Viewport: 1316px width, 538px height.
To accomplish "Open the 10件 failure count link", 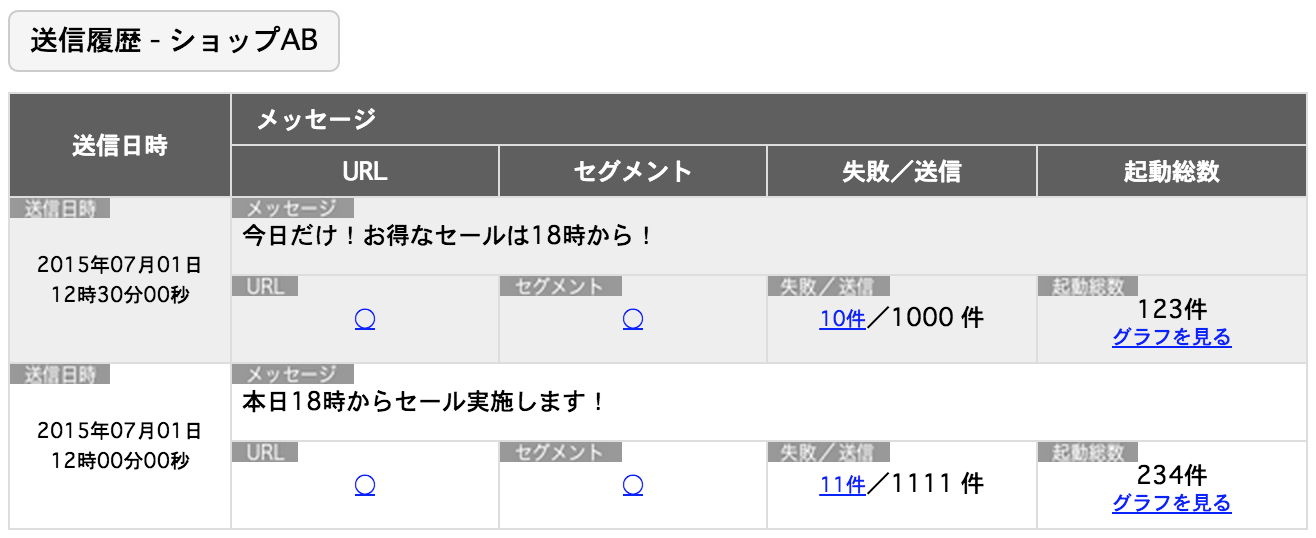I will click(842, 320).
